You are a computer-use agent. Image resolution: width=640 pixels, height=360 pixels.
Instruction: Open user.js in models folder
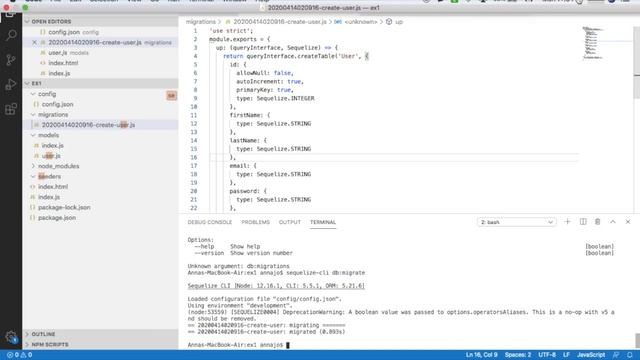100,156
